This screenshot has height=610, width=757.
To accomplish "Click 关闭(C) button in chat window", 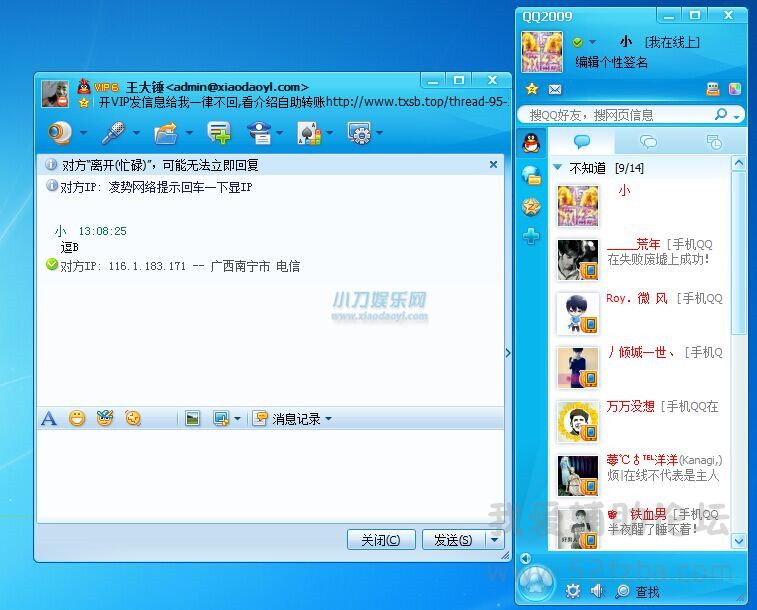I will tap(381, 540).
